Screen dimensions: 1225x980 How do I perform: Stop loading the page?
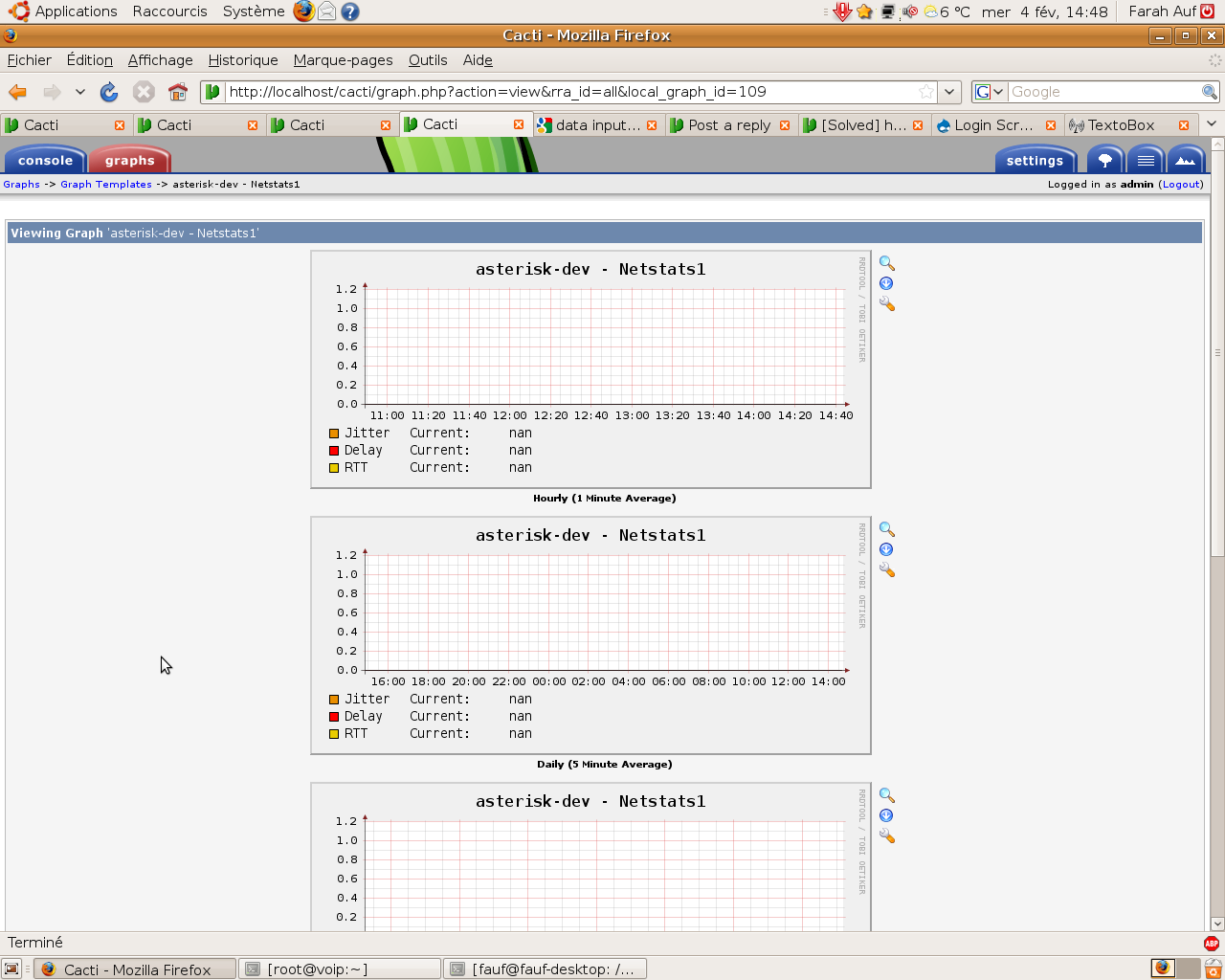[x=144, y=92]
